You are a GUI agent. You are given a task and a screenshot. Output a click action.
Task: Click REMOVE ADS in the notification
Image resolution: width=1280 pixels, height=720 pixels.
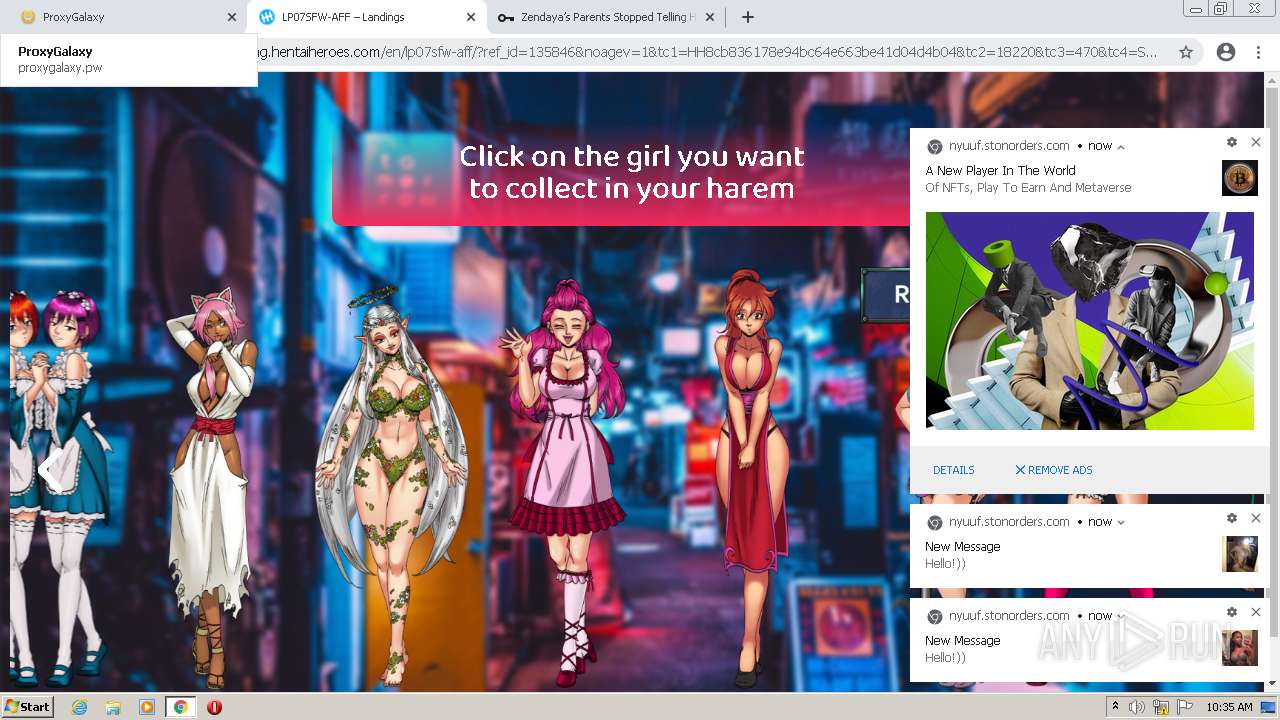[x=1054, y=470]
